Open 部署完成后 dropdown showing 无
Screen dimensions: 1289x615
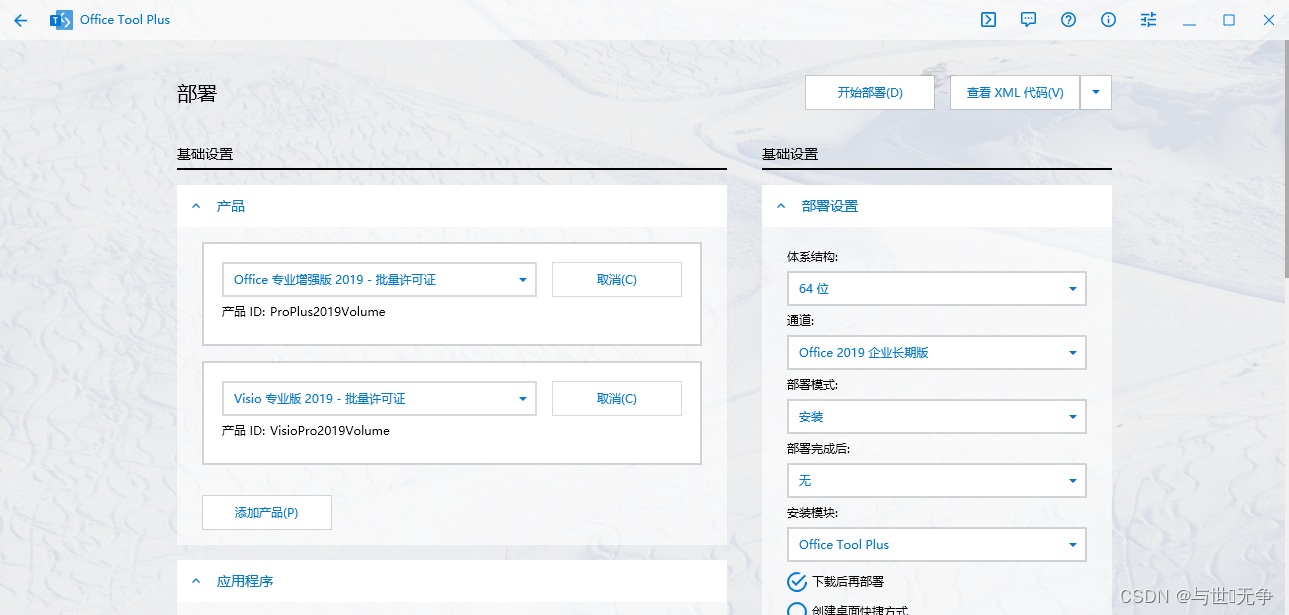tap(937, 481)
